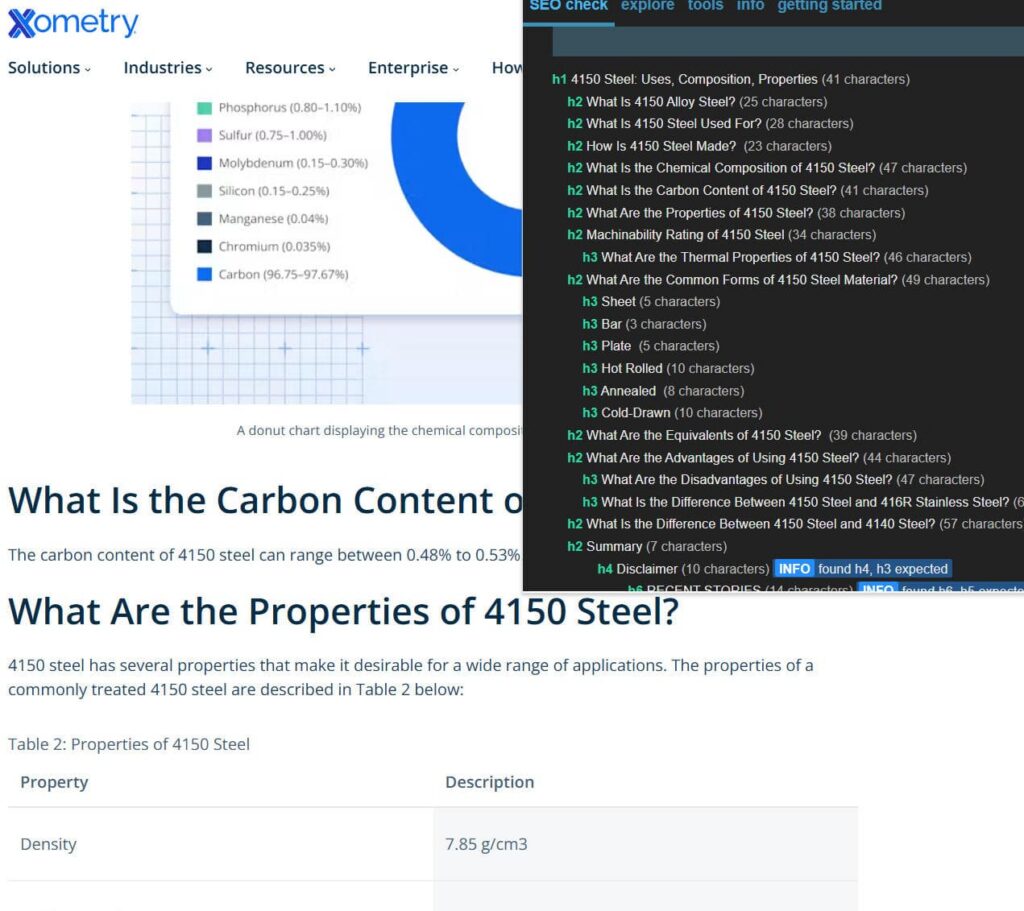The width and height of the screenshot is (1024, 911).
Task: Switch to the tools tab
Action: coord(705,6)
